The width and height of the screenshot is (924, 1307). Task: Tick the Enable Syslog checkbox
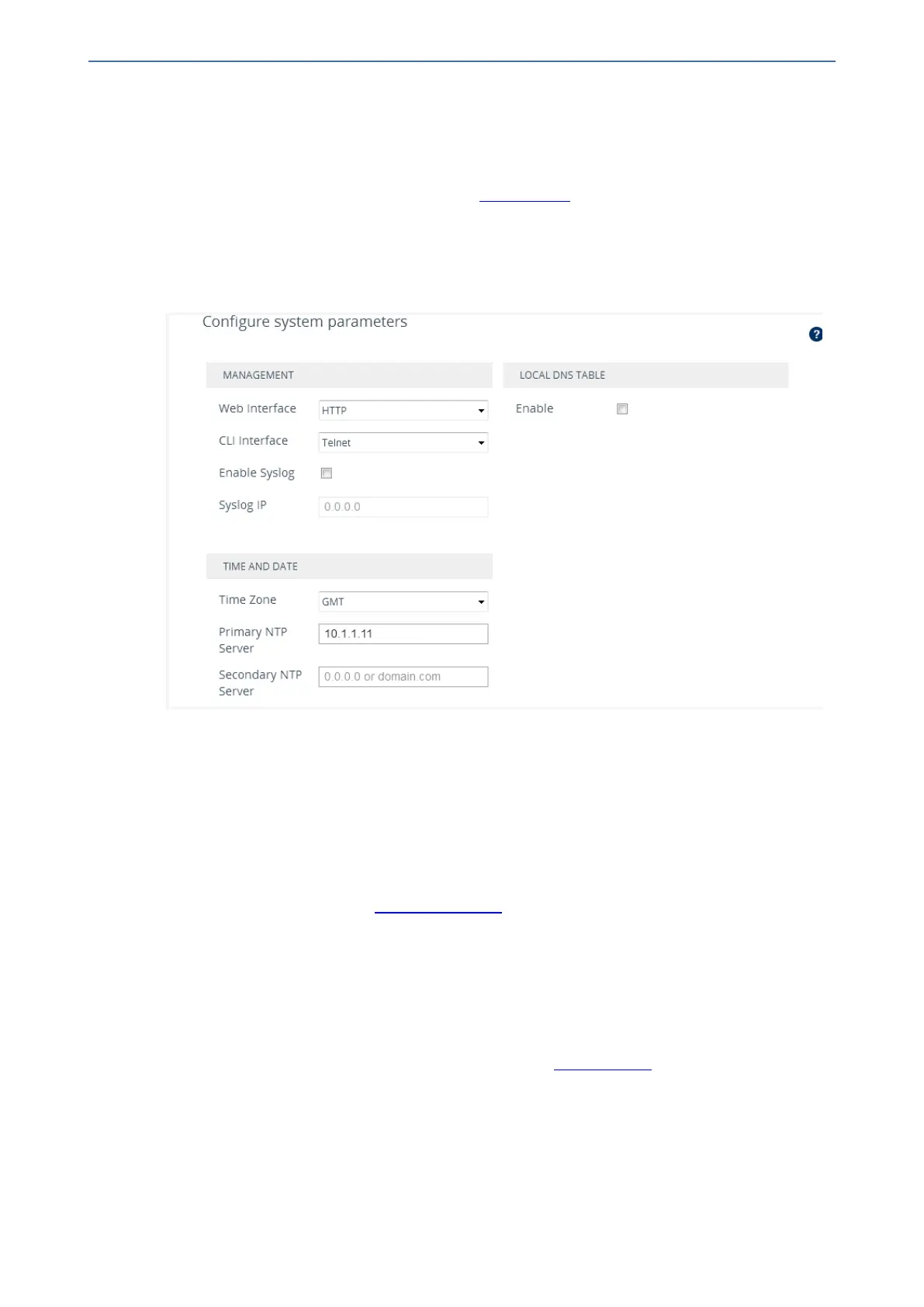pyautogui.click(x=327, y=473)
